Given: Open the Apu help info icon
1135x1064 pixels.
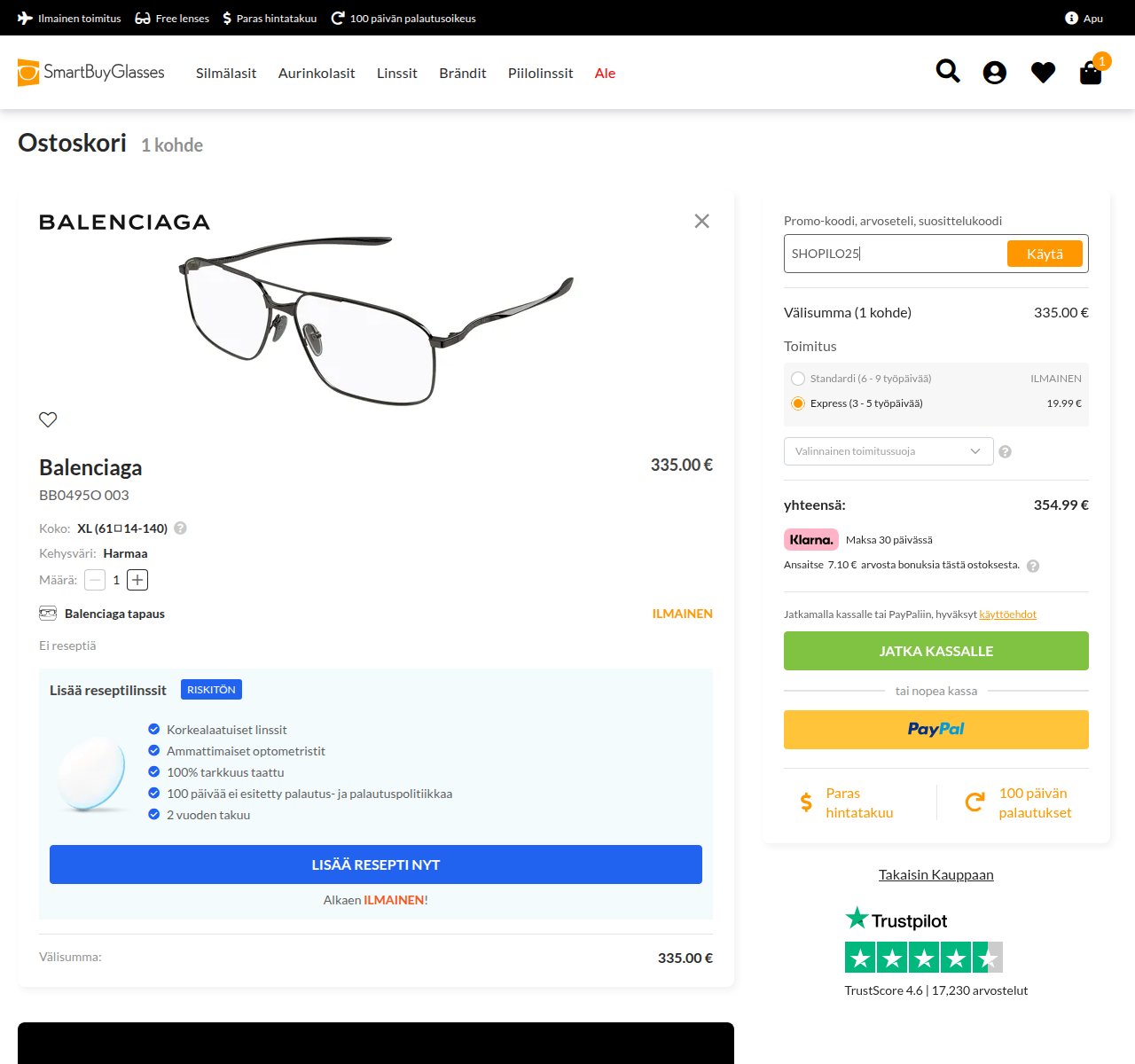Looking at the screenshot, I should pos(1071,18).
